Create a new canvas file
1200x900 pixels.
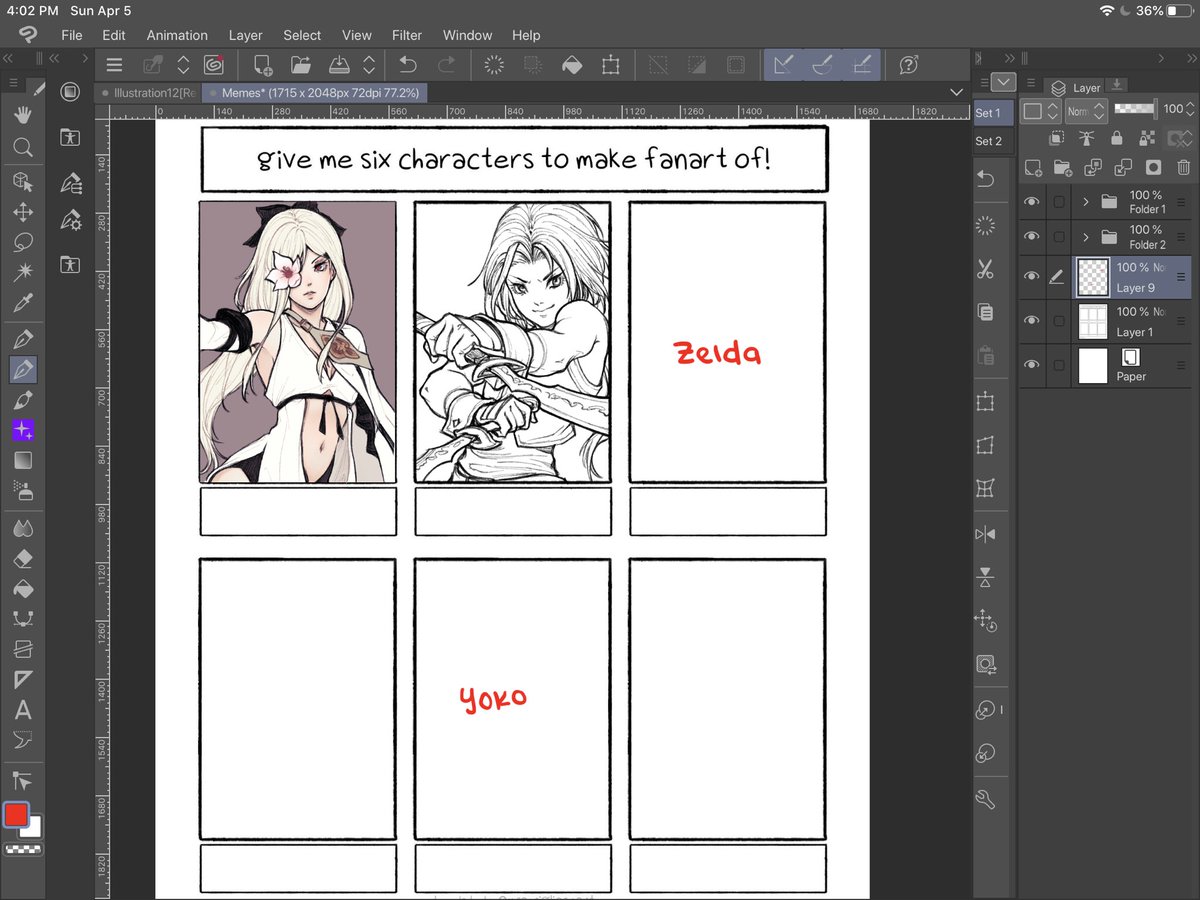[263, 65]
